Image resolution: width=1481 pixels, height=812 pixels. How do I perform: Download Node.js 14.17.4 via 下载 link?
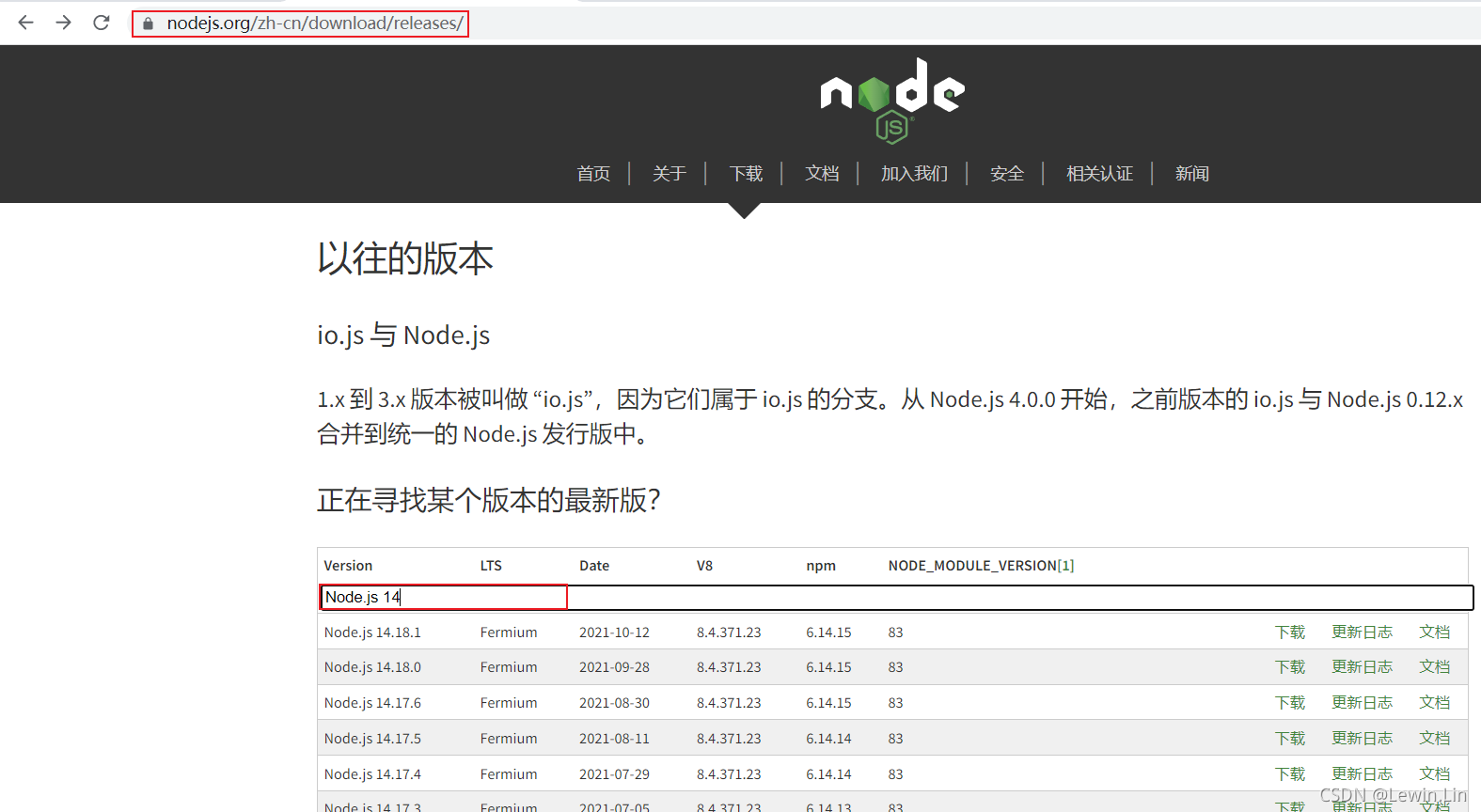[1290, 774]
